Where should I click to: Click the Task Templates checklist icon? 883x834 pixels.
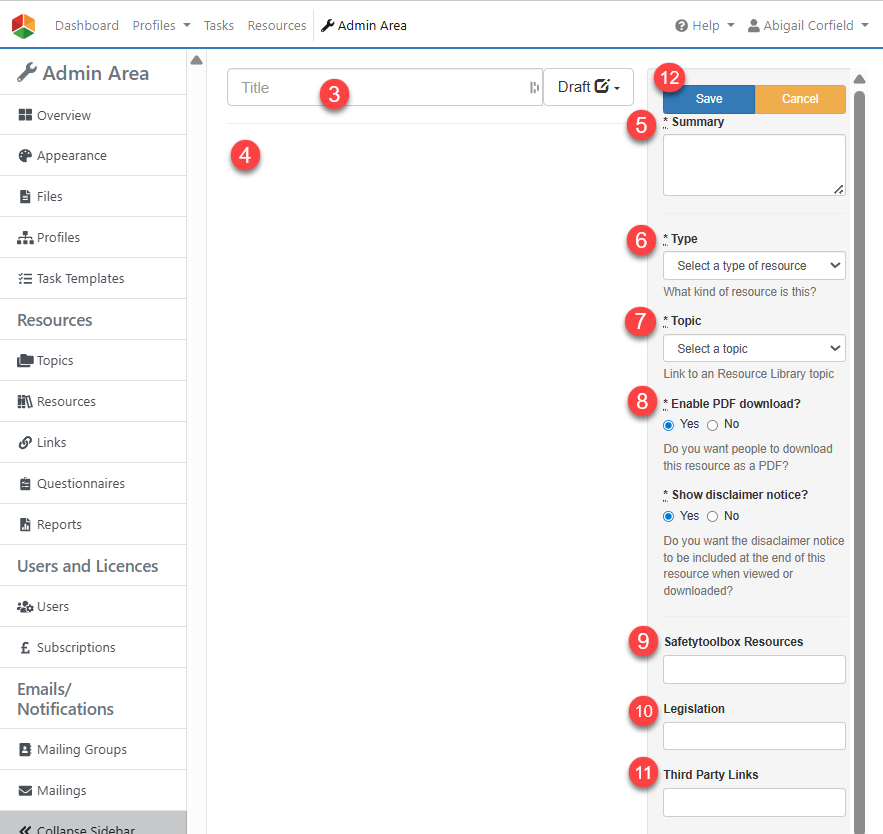click(25, 279)
